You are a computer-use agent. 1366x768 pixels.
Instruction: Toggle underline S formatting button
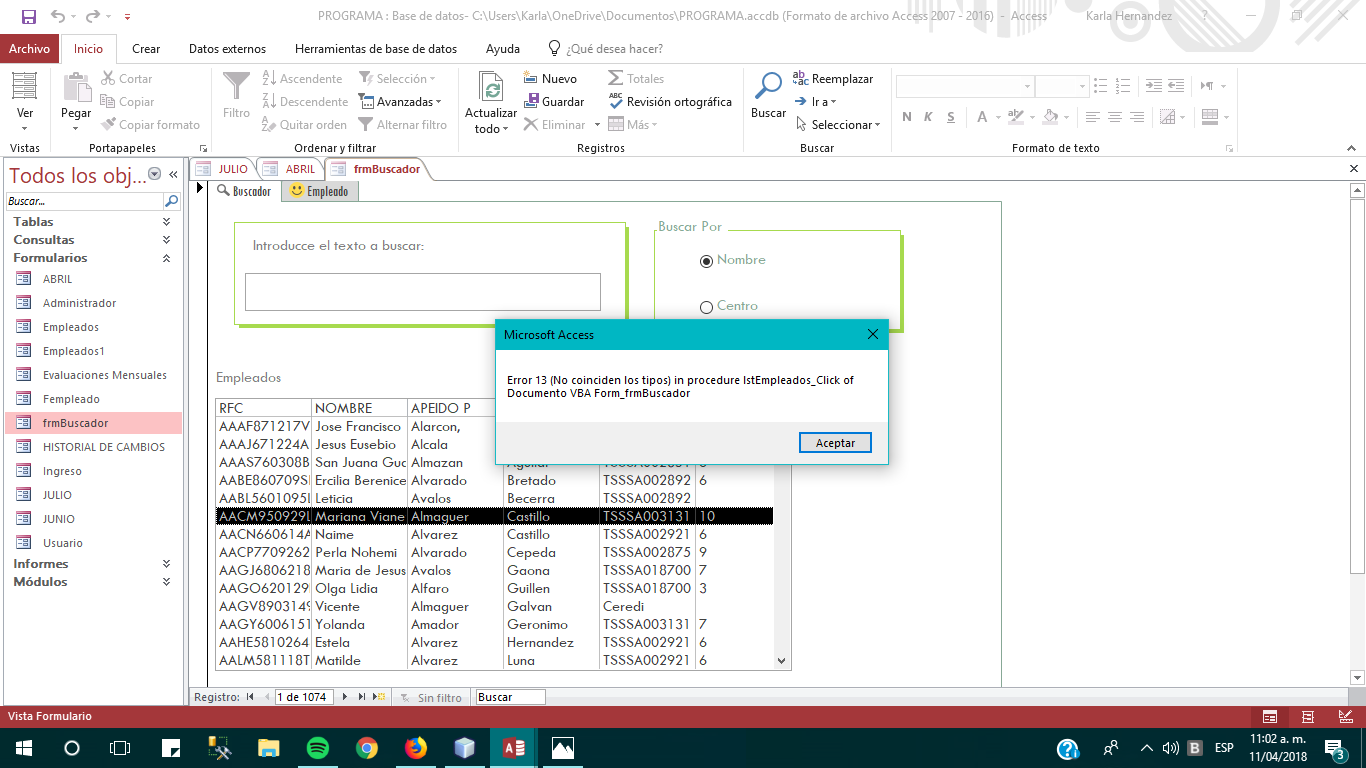(x=950, y=117)
